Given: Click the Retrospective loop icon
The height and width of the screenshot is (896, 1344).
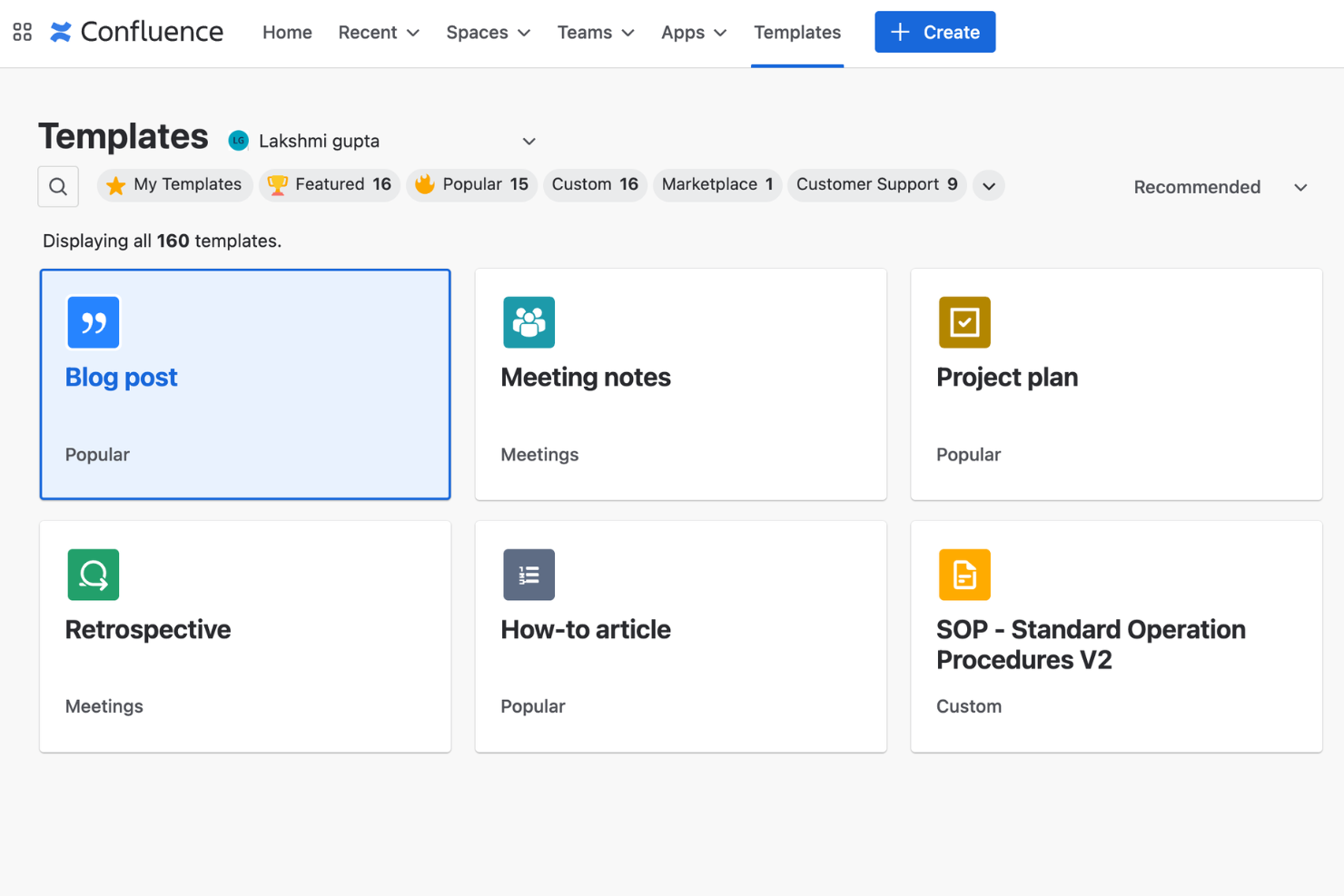Looking at the screenshot, I should coord(93,575).
